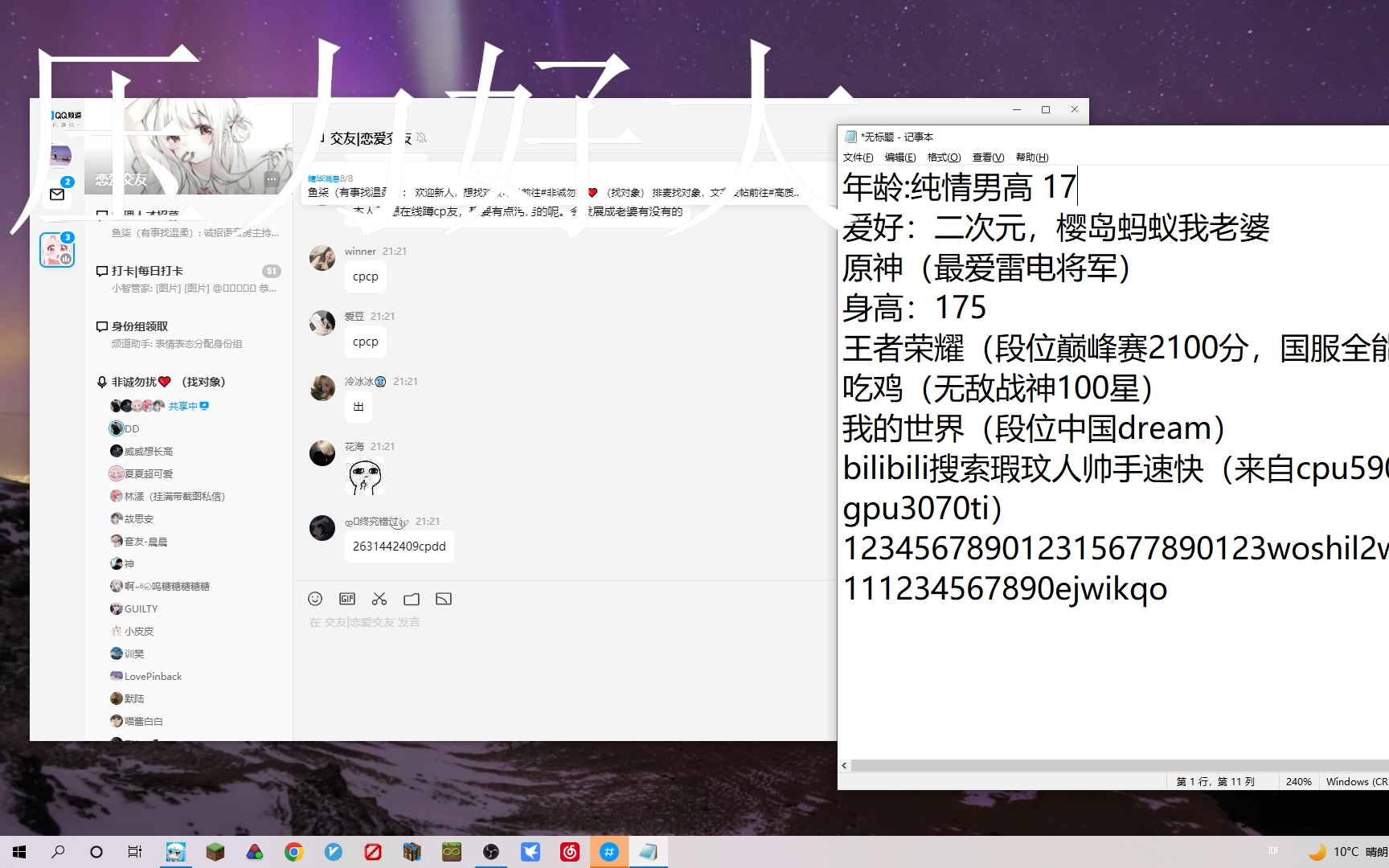
Task: Click the text 111234567890ejwikqo in Notepad
Action: coord(1005,588)
